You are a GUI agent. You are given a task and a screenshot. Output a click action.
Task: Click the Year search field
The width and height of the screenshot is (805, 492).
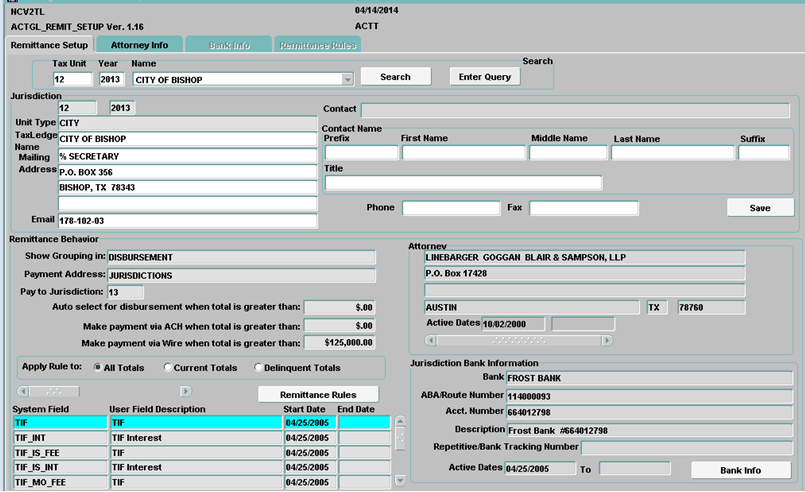[111, 79]
